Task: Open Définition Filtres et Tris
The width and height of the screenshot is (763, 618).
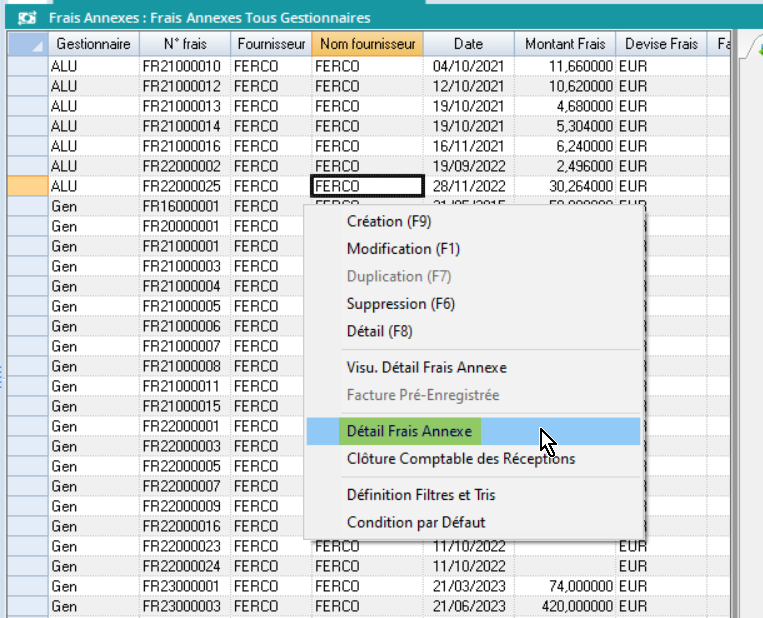Action: (x=420, y=494)
